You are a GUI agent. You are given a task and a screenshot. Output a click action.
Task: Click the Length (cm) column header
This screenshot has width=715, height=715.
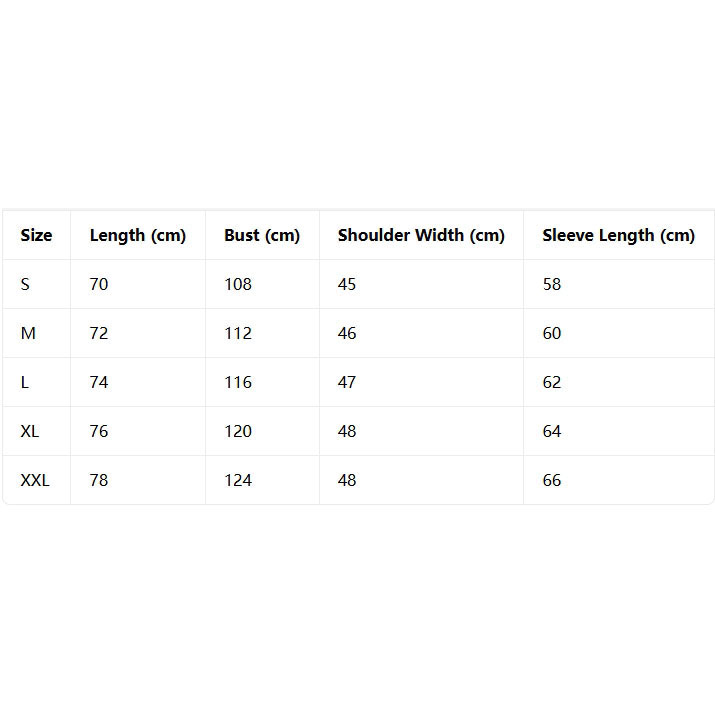pyautogui.click(x=138, y=236)
